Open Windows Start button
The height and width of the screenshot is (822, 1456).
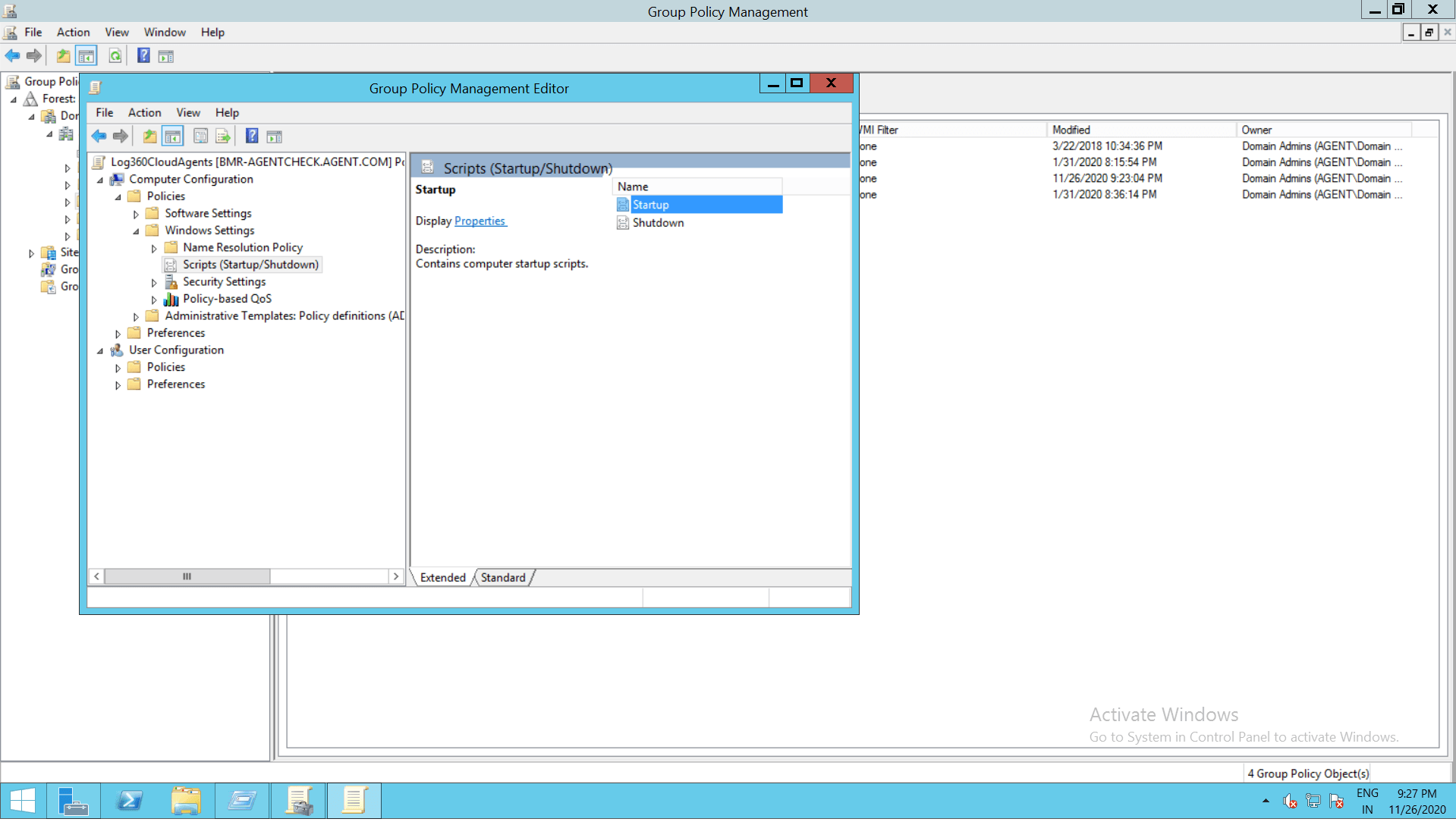point(23,801)
